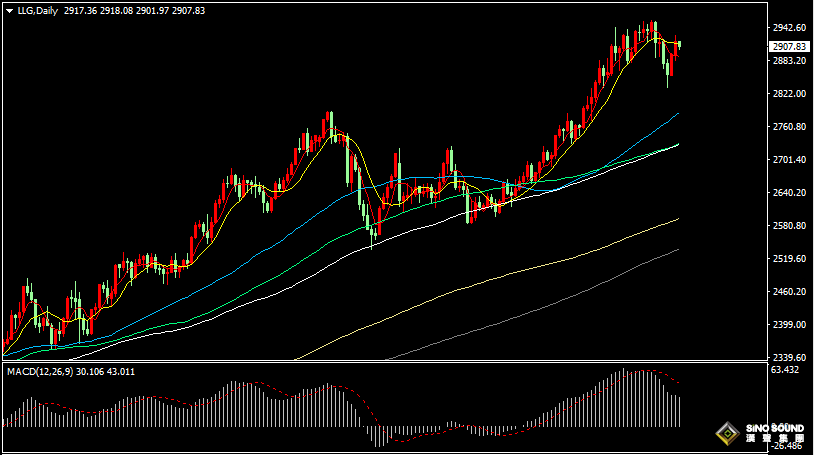Click the triangle arrow beside LLG,Daily
814x455 pixels.
coord(9,10)
